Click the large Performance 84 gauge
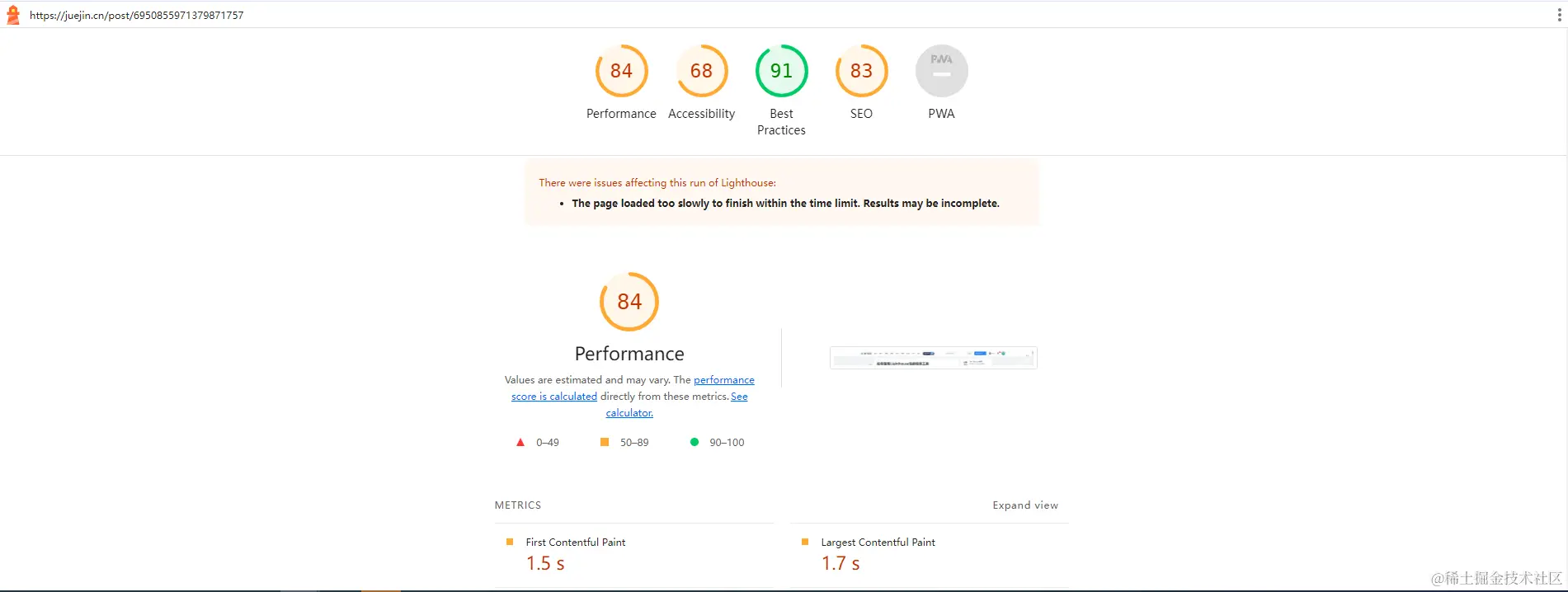1568x592 pixels. [x=629, y=302]
